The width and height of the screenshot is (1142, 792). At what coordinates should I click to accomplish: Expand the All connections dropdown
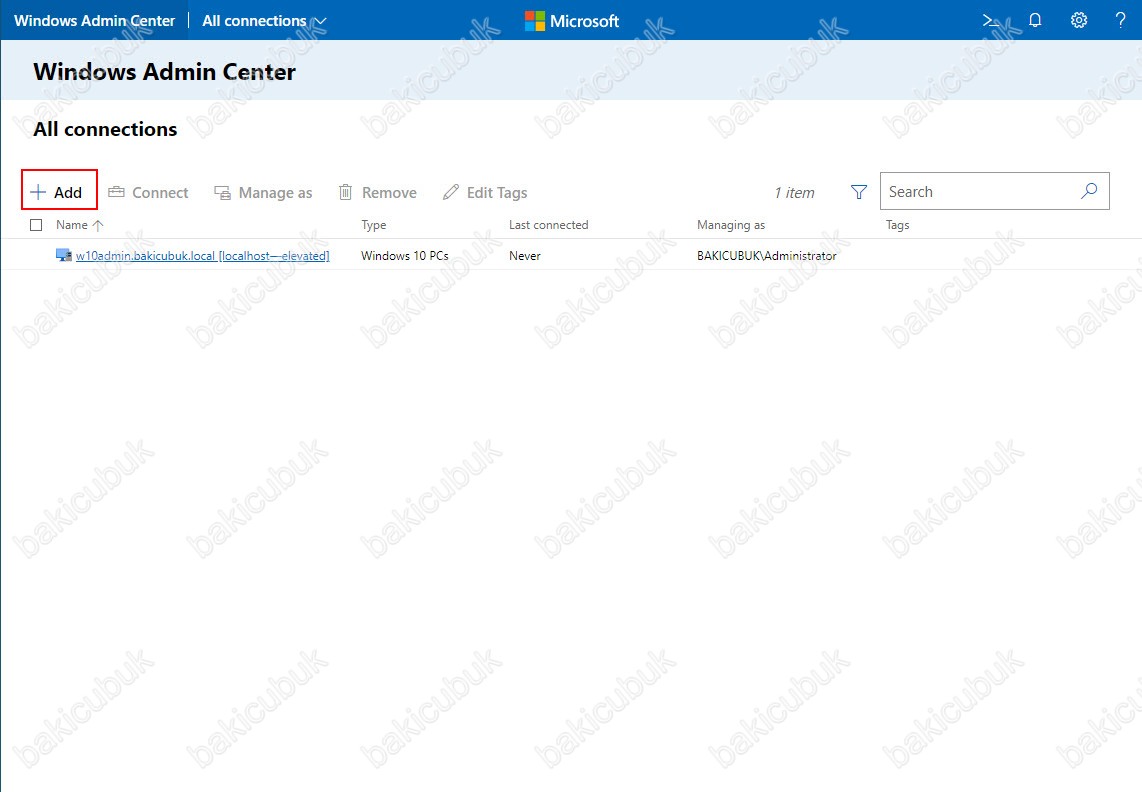264,20
